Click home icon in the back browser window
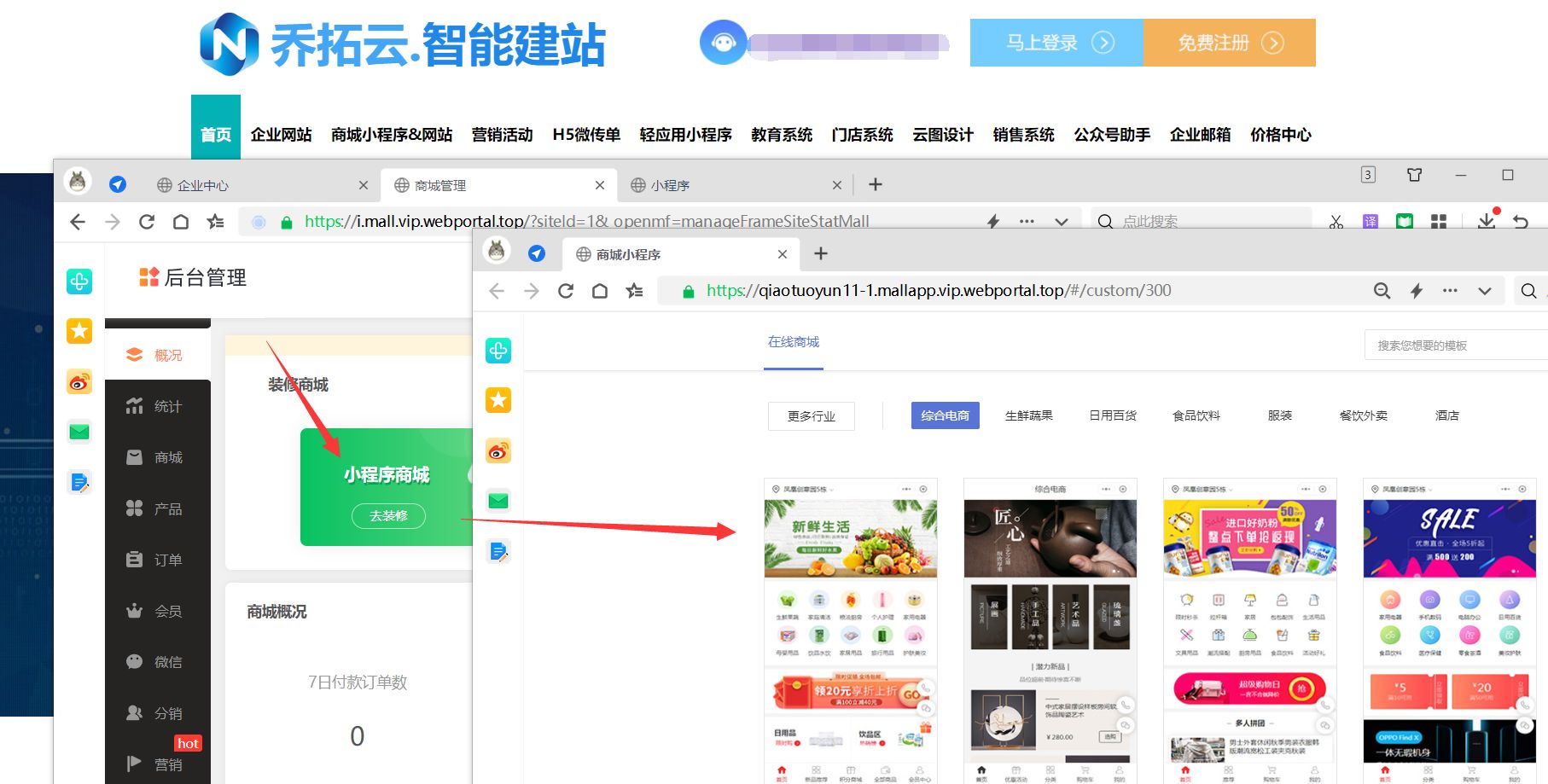The image size is (1548, 784). click(181, 222)
